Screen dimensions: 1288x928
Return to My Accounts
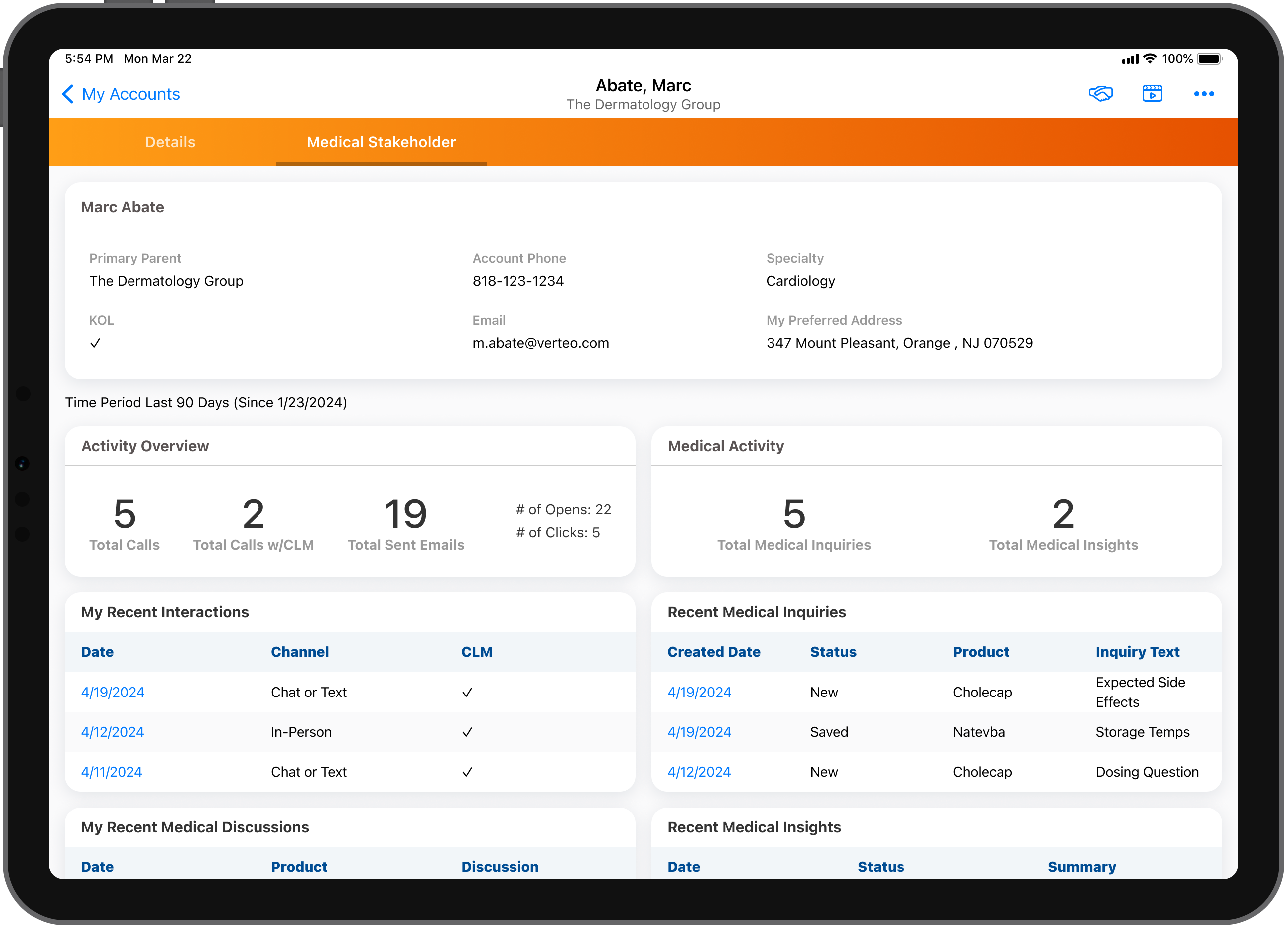(131, 94)
